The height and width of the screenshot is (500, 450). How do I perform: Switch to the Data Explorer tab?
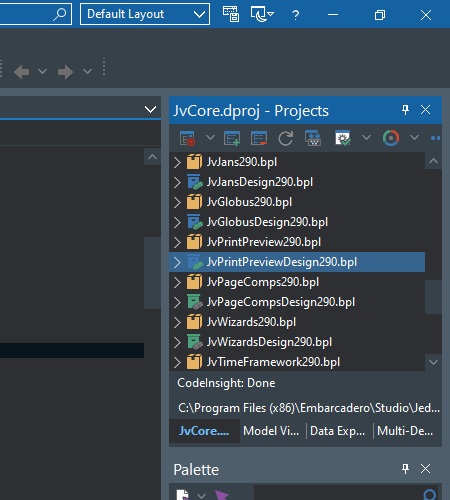[337, 431]
